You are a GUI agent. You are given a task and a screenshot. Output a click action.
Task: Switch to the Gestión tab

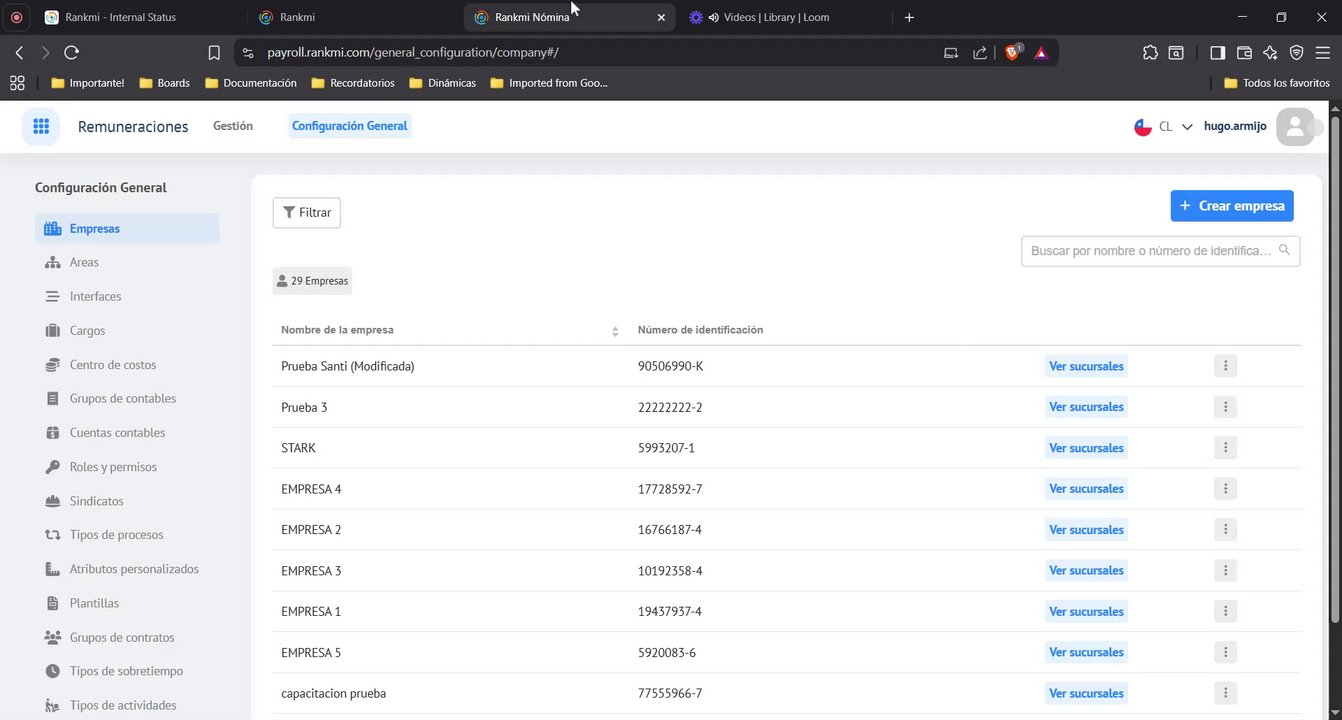pos(233,126)
